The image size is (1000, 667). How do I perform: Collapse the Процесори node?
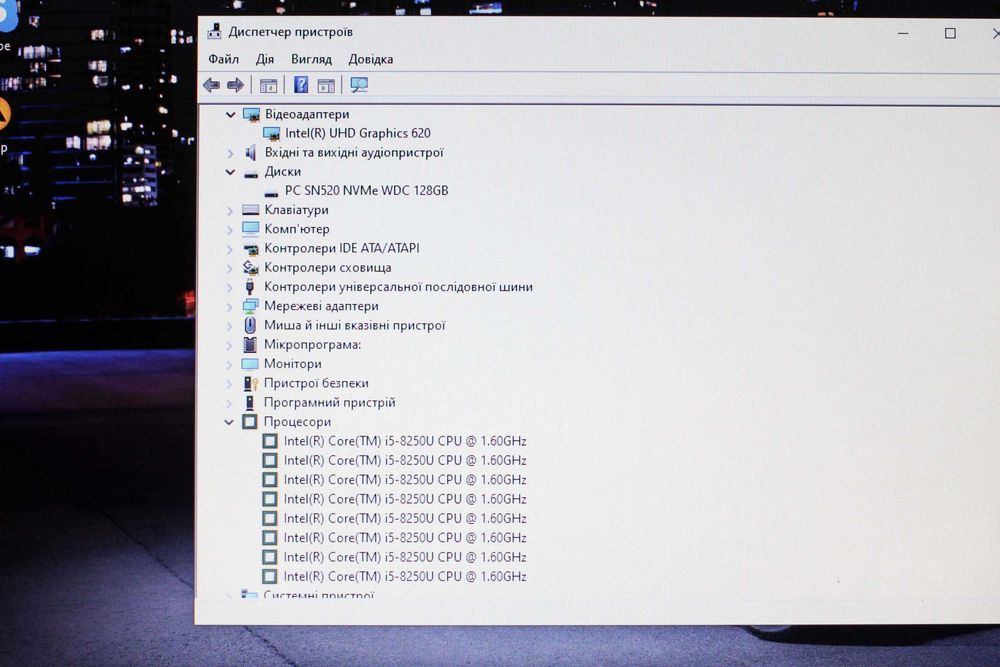[x=229, y=422]
